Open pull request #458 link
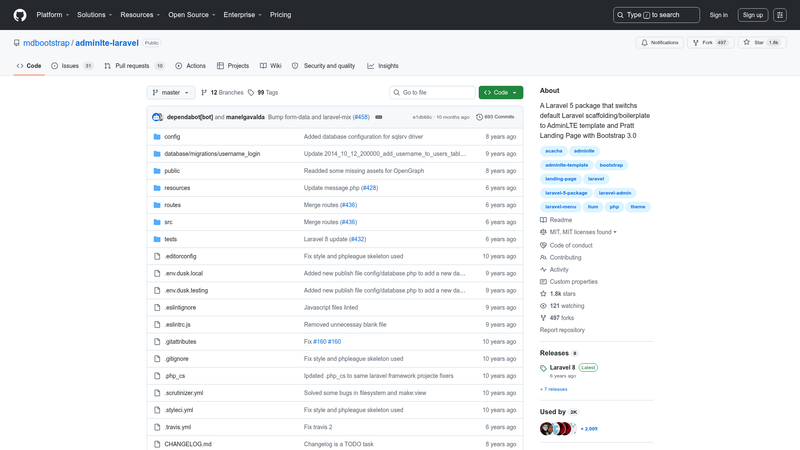This screenshot has width=800, height=450. coord(362,117)
